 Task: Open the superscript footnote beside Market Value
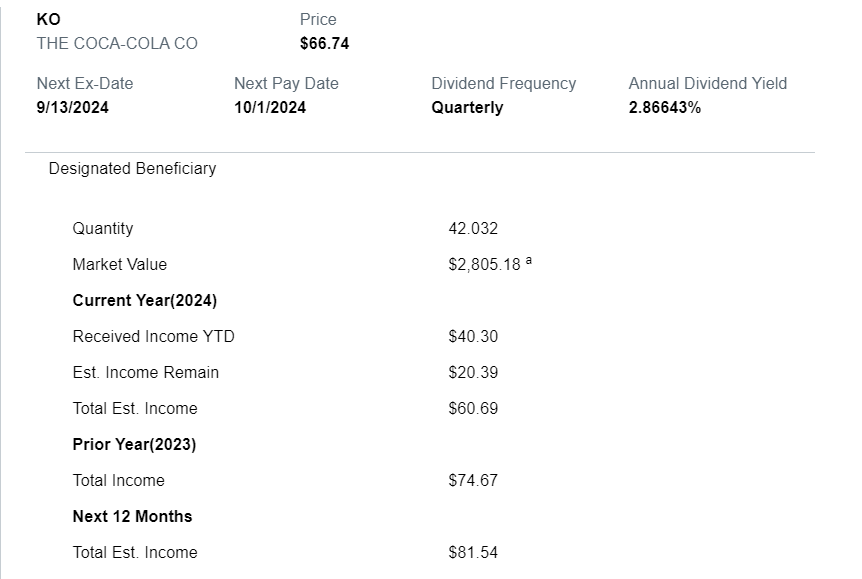pos(529,261)
